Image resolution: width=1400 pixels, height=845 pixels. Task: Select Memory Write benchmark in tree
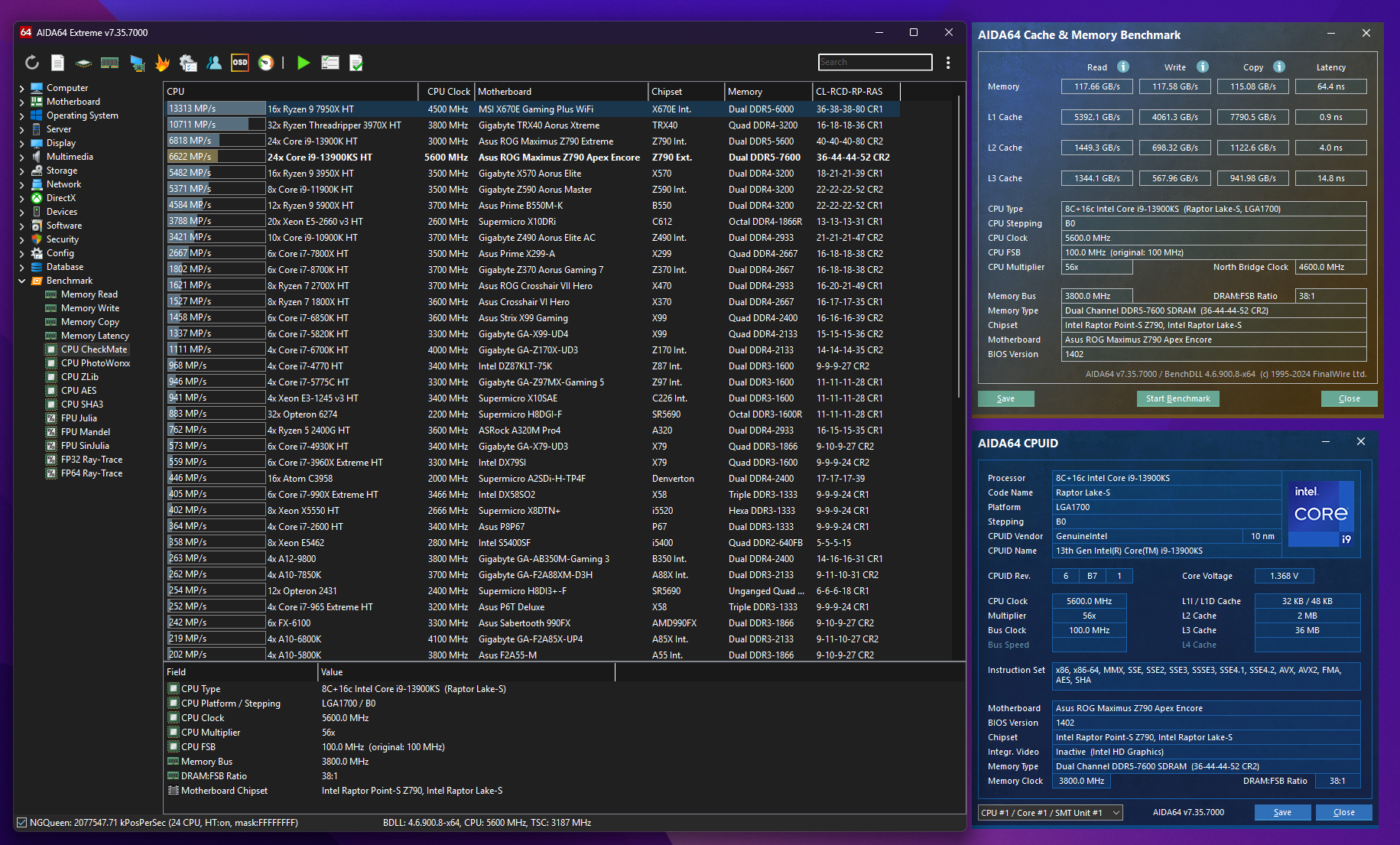click(90, 308)
